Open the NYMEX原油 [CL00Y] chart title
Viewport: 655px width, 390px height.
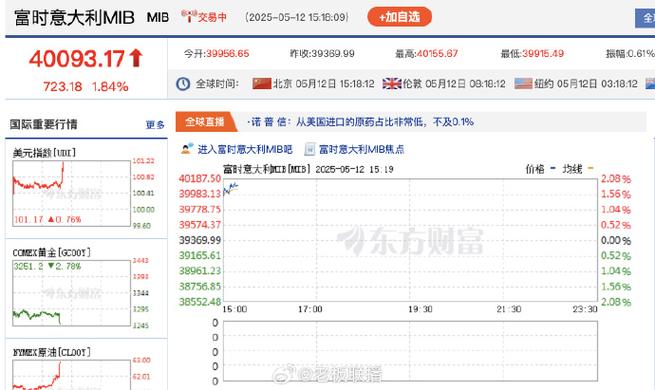pyautogui.click(x=51, y=352)
